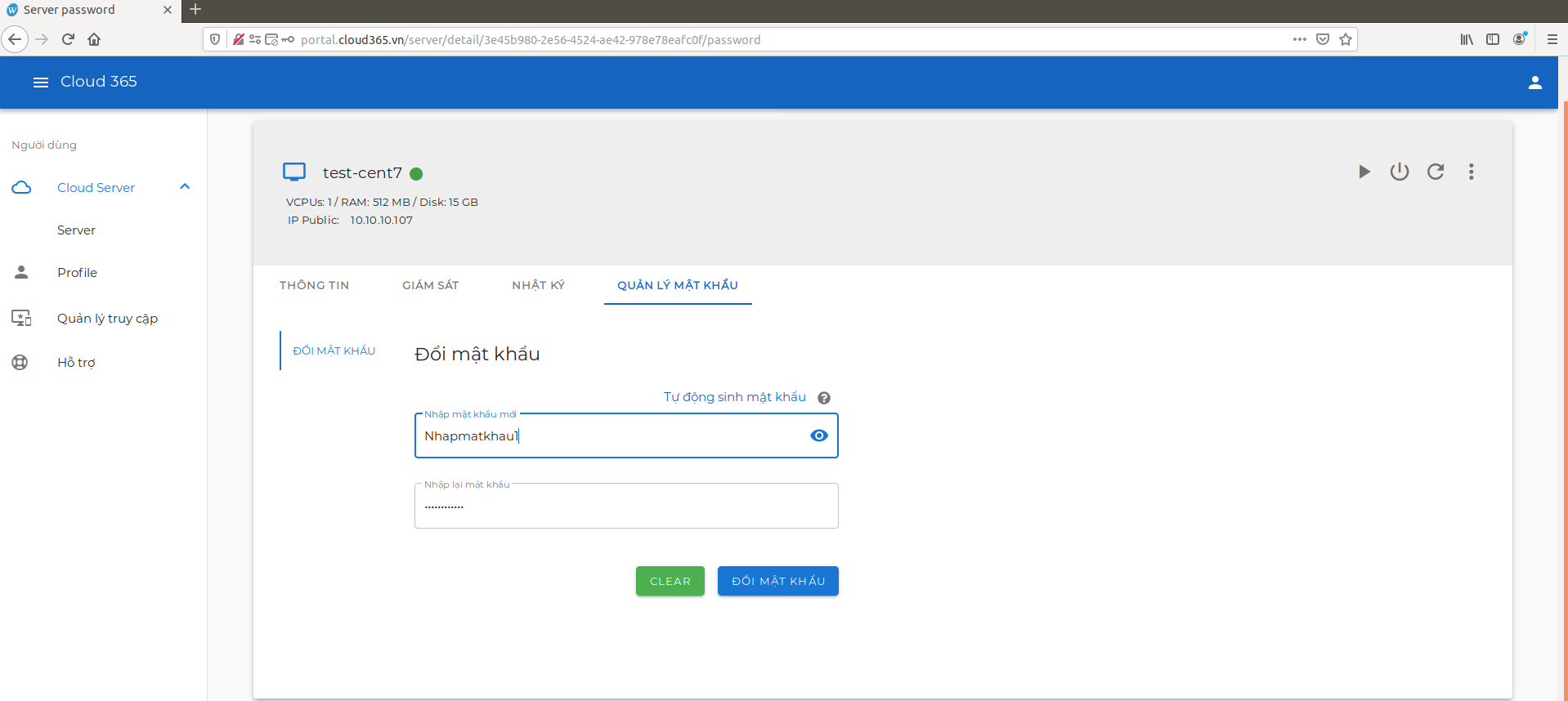Toggle the browser sidebar icon
The height and width of the screenshot is (701, 1568).
(1493, 39)
